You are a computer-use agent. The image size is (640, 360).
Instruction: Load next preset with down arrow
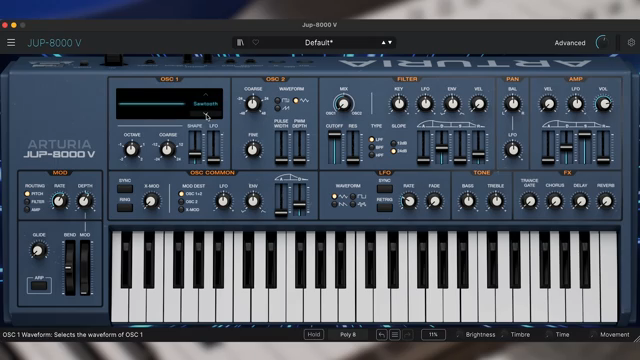pos(390,42)
